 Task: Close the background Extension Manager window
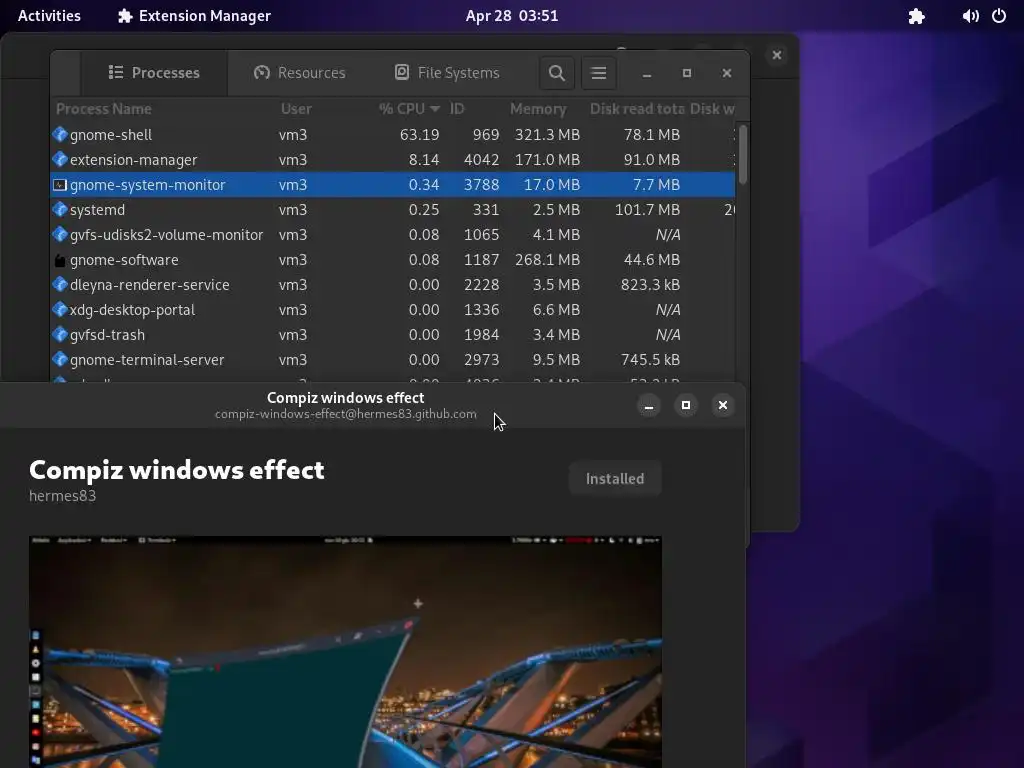click(x=776, y=55)
